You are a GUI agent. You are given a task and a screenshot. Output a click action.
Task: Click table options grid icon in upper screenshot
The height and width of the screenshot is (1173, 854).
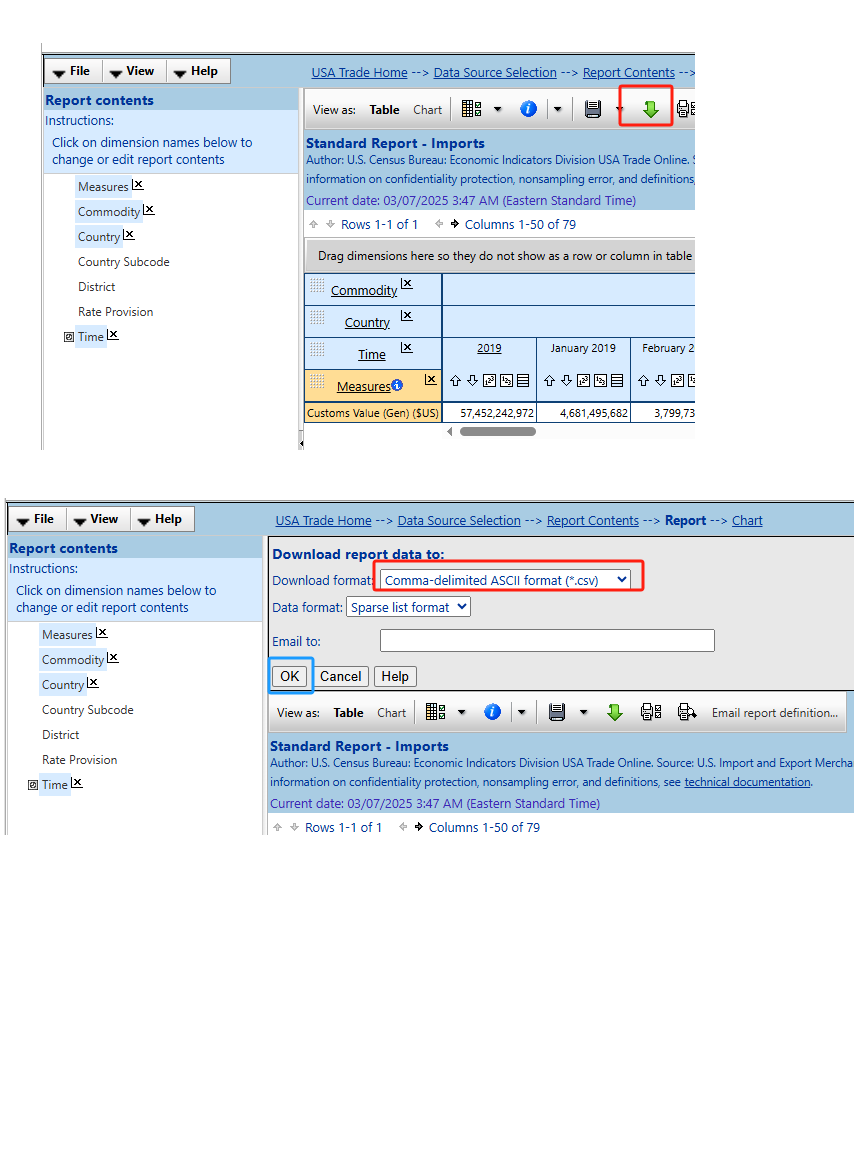[x=471, y=109]
